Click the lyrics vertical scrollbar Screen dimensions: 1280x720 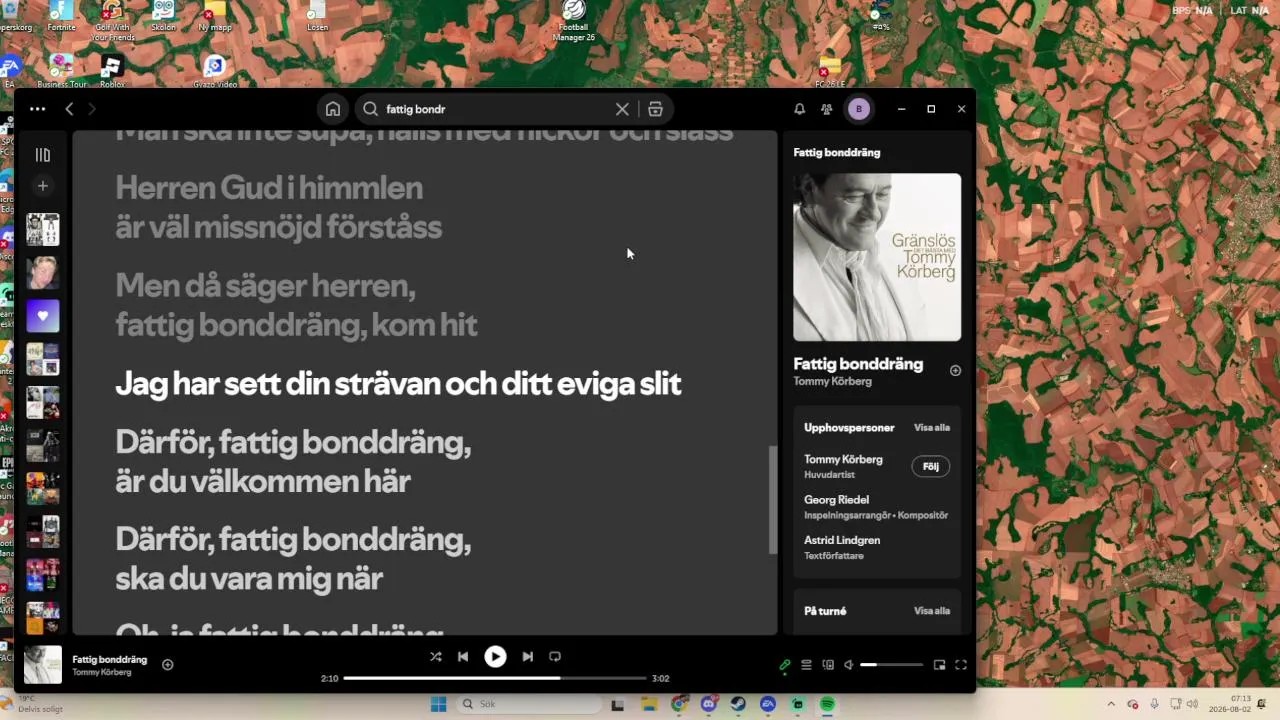click(x=772, y=499)
